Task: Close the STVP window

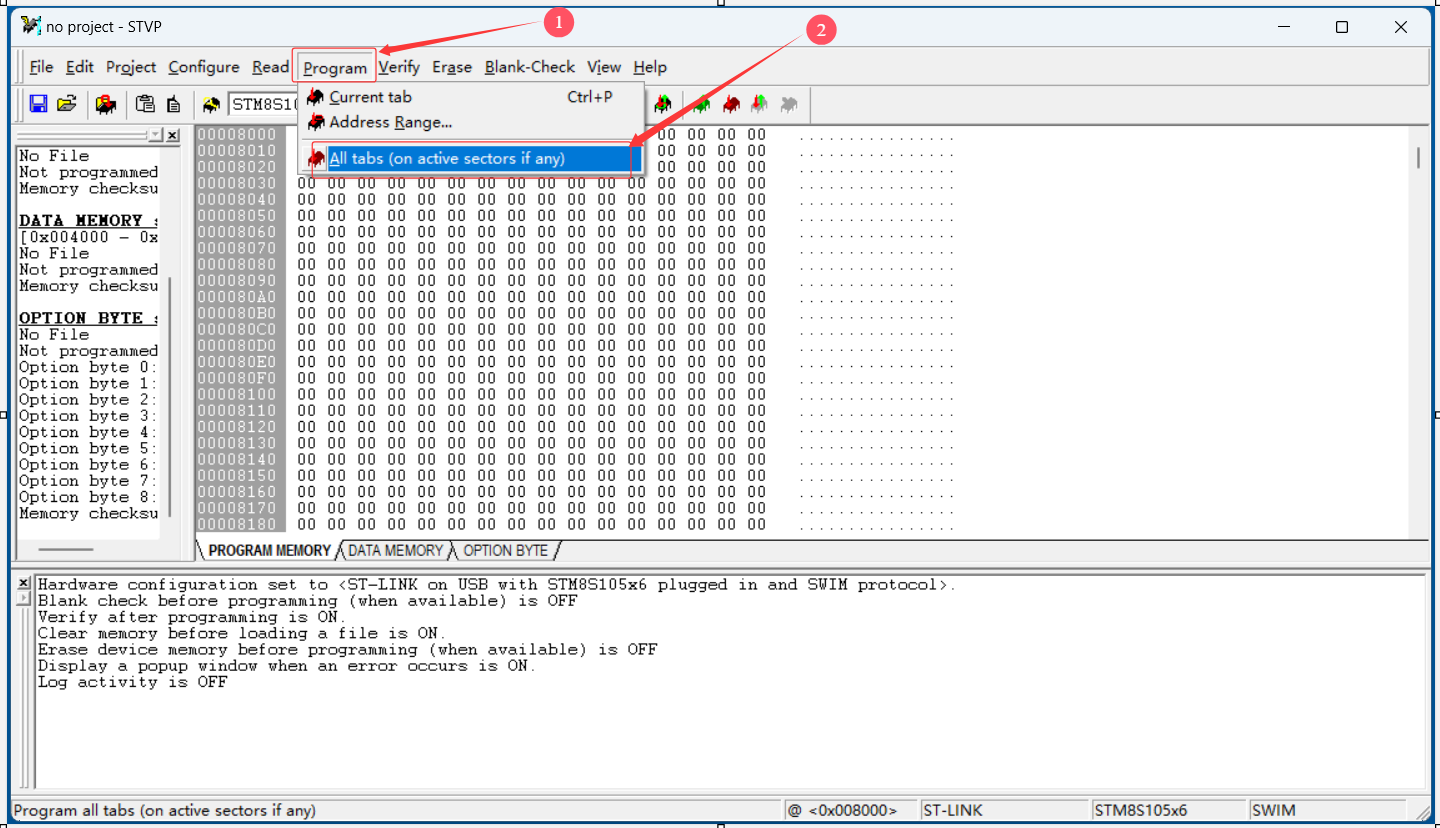Action: 1401,27
